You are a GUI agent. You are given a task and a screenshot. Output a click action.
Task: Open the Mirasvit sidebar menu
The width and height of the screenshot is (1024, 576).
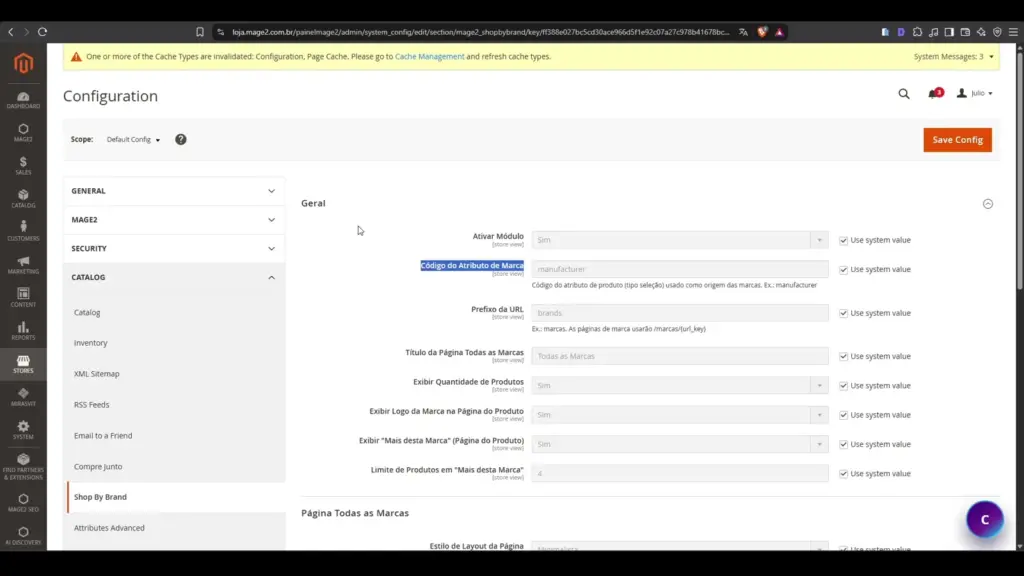[x=24, y=397]
